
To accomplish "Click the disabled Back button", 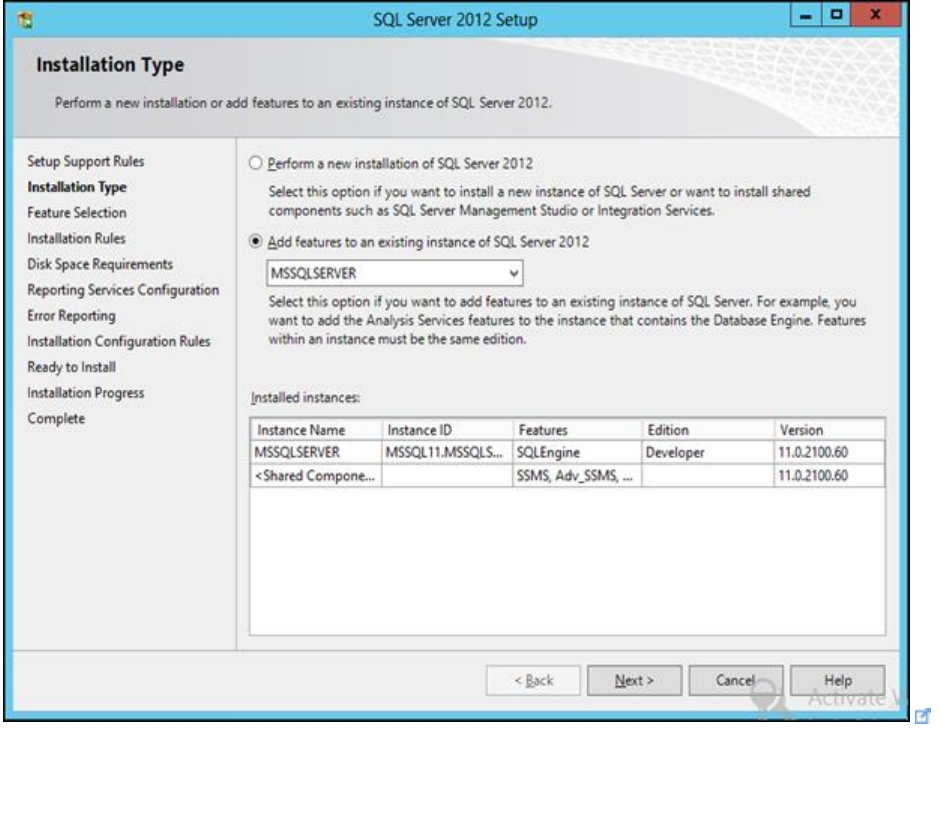I will coord(533,680).
